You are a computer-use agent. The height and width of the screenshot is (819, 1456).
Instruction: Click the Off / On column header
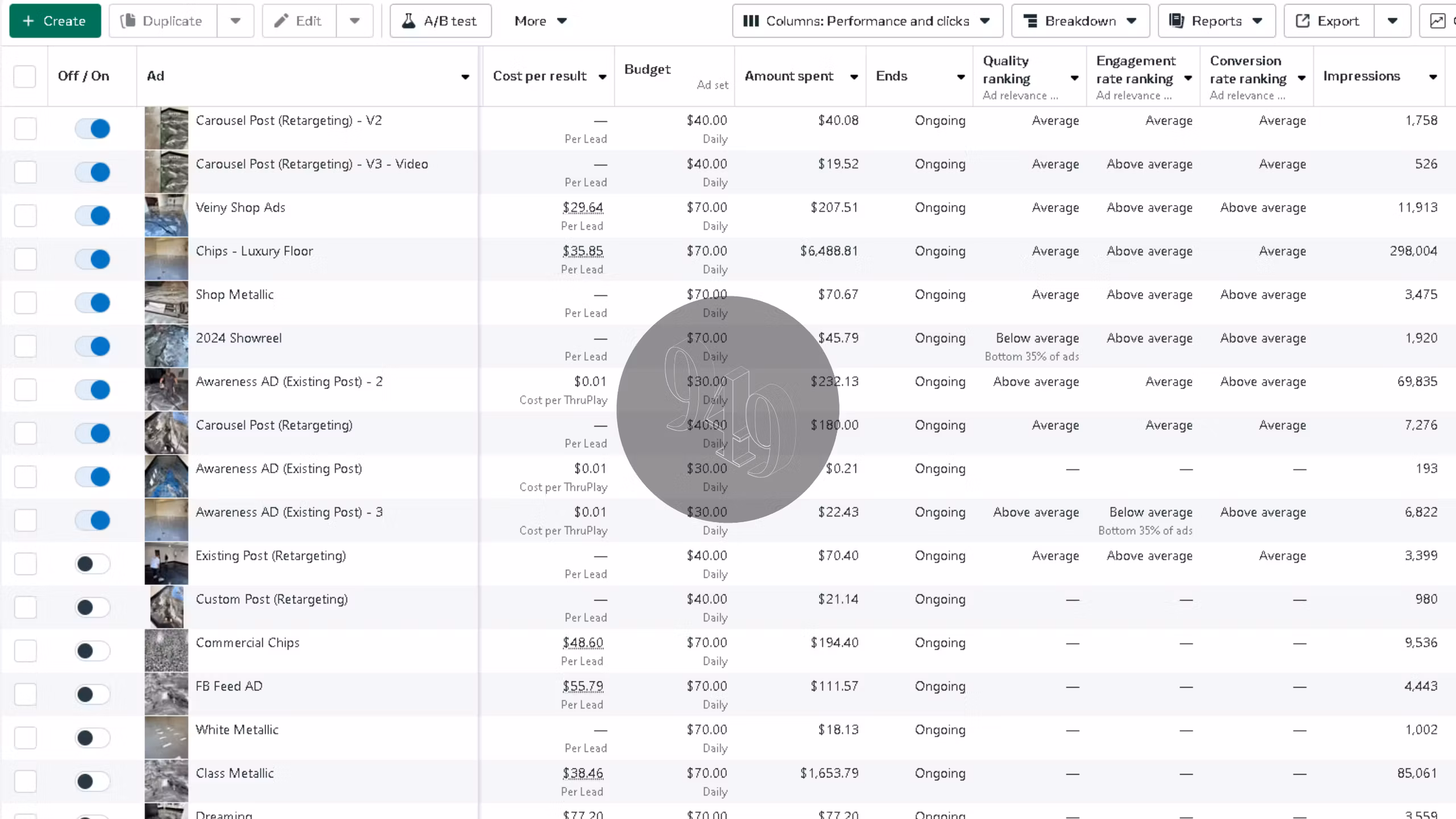tap(84, 76)
